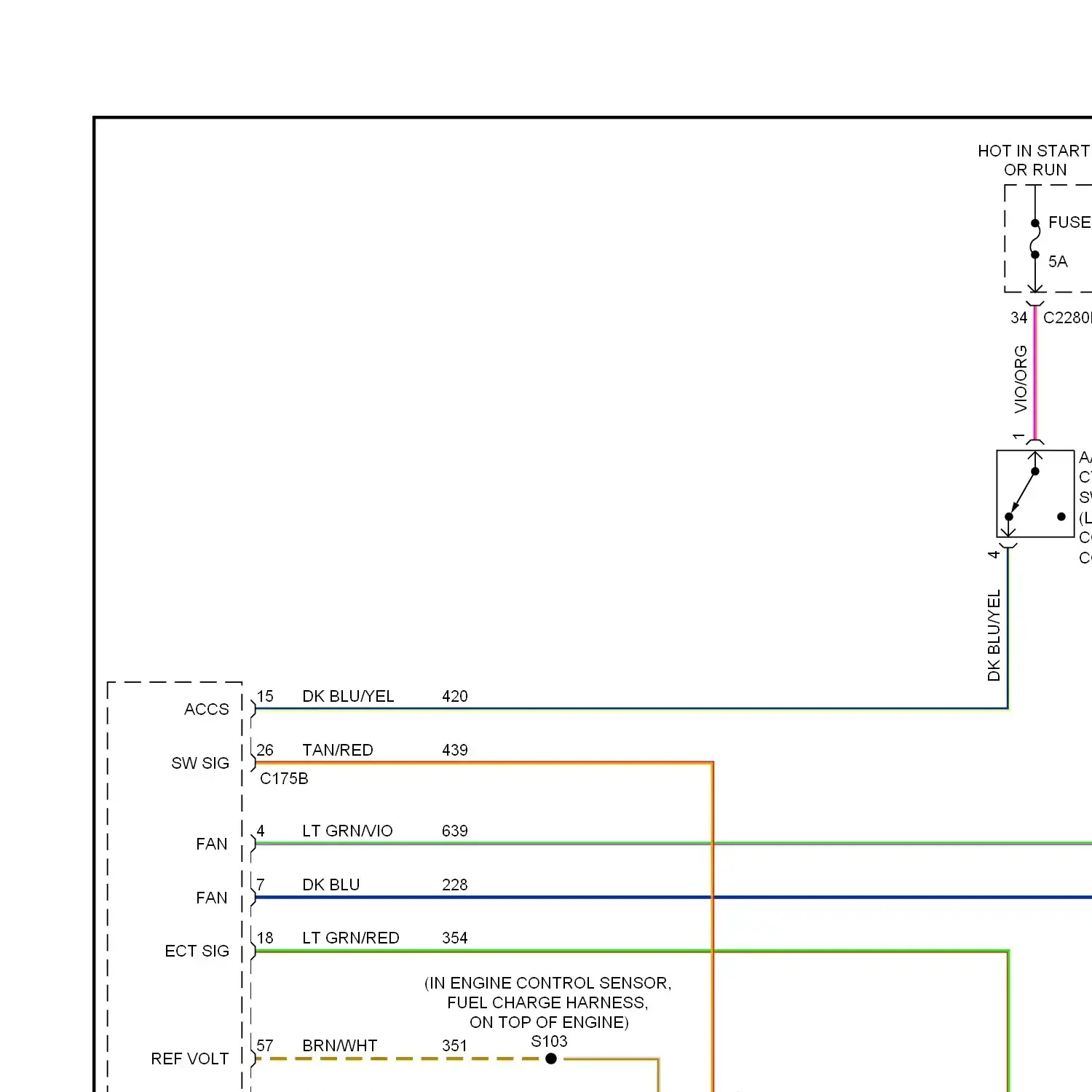Click the S103 splice label
Screen dimensions: 1092x1092
pos(549,1041)
